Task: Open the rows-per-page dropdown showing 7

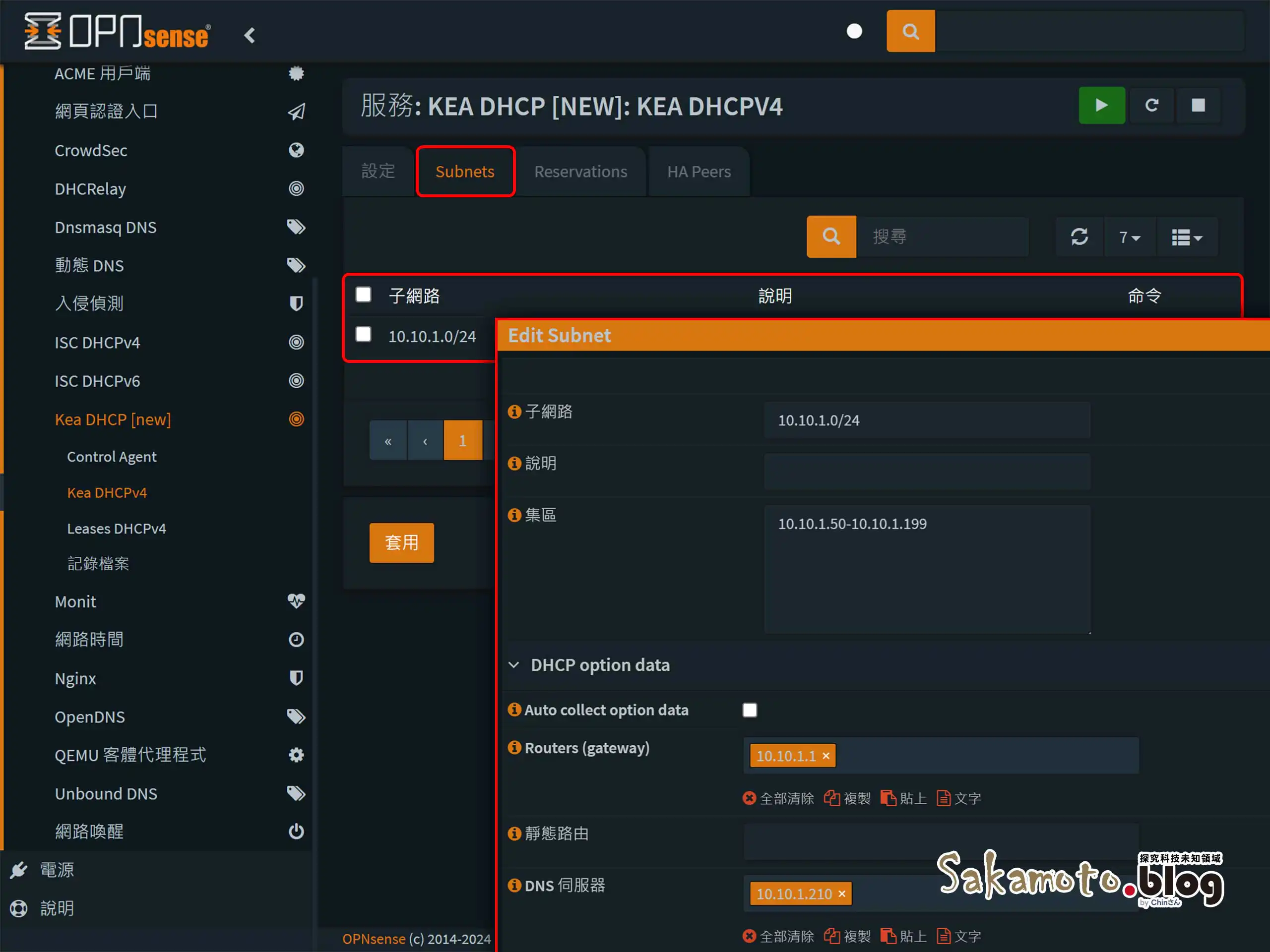Action: click(1129, 237)
